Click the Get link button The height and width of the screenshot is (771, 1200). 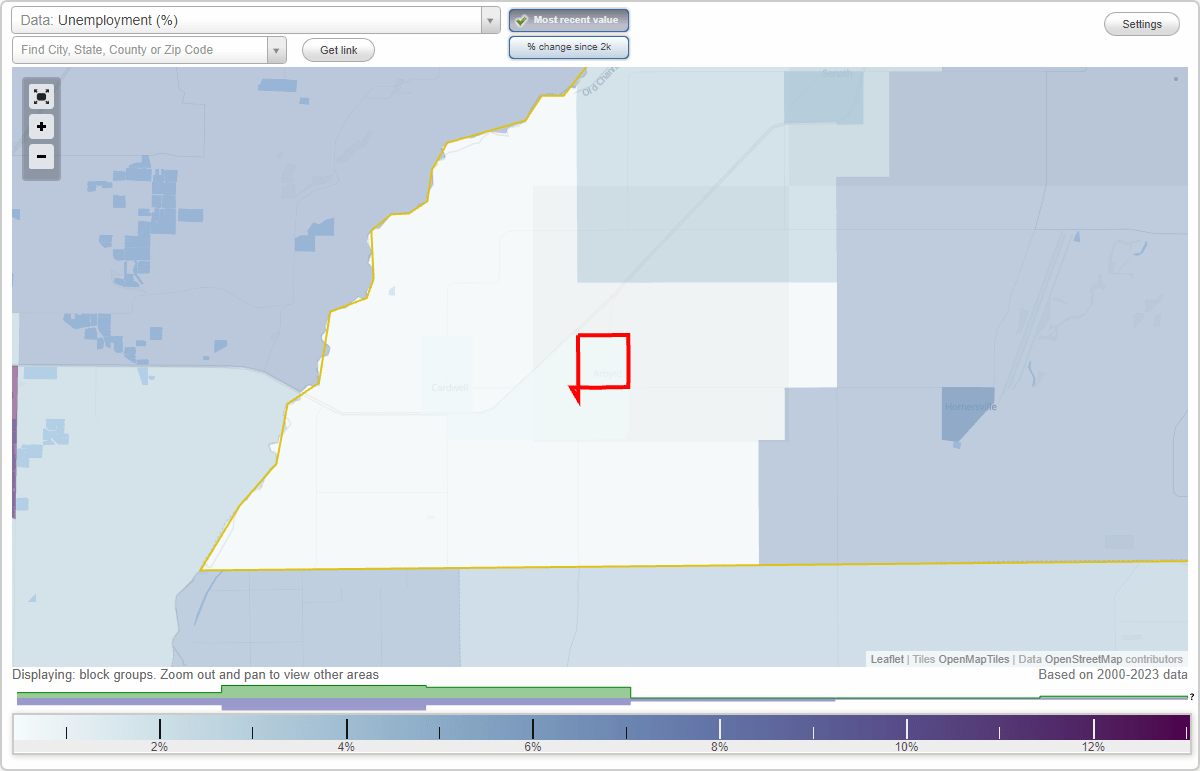[x=338, y=50]
